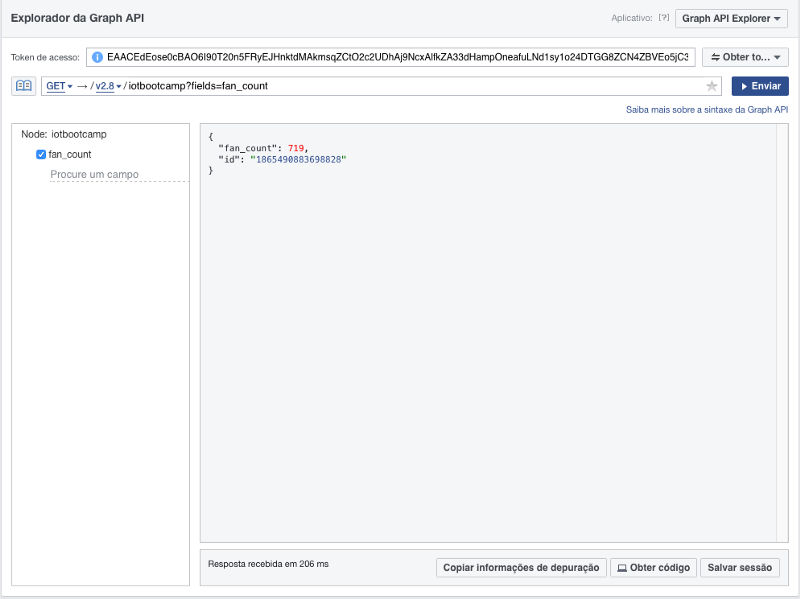Click the fan_count value 719 in response
Image resolution: width=800 pixels, height=599 pixels.
(296, 148)
